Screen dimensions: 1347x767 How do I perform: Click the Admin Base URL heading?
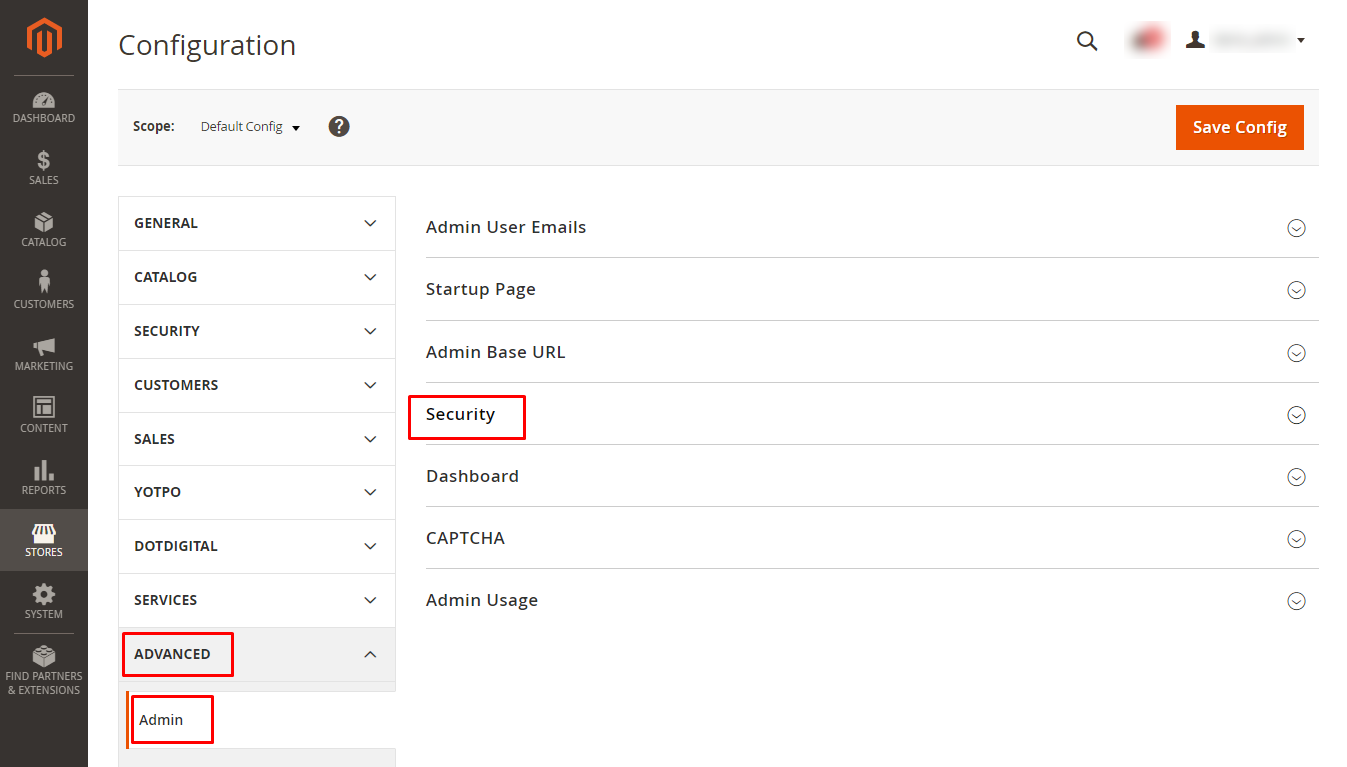click(496, 352)
